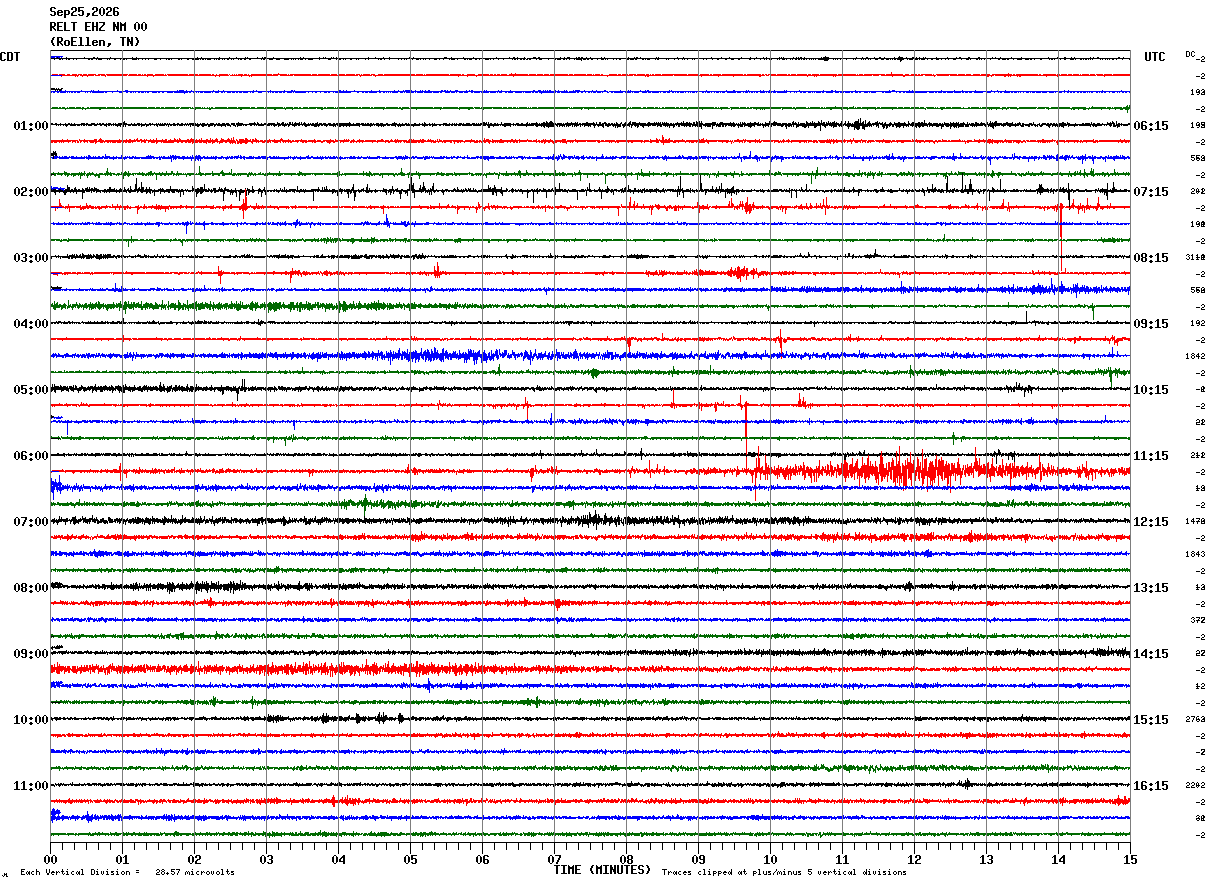Click minute 07 on the bottom axis

click(554, 859)
